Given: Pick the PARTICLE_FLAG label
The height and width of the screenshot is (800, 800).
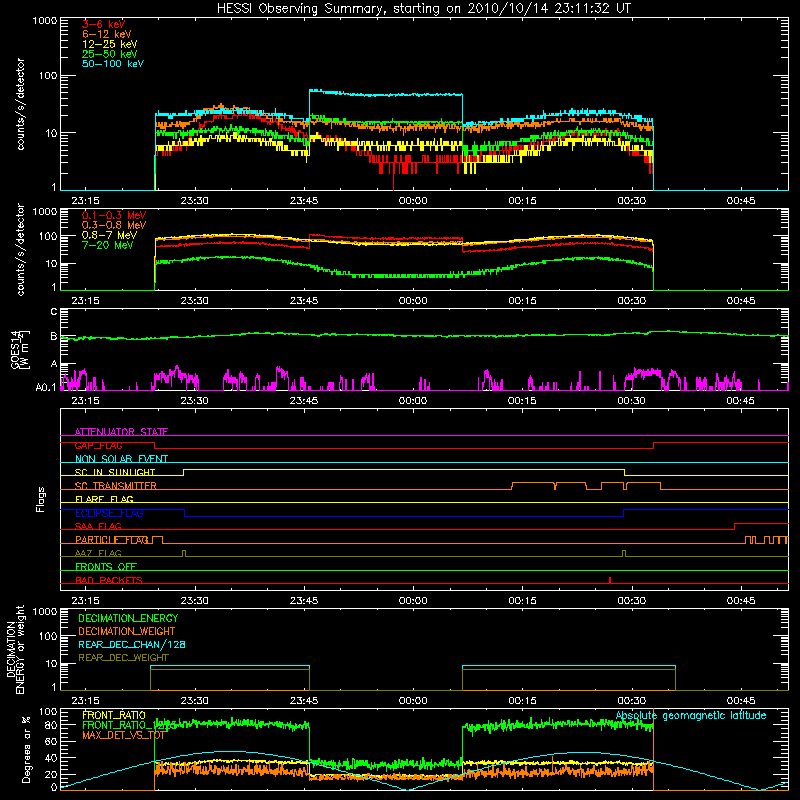Looking at the screenshot, I should pyautogui.click(x=112, y=539).
